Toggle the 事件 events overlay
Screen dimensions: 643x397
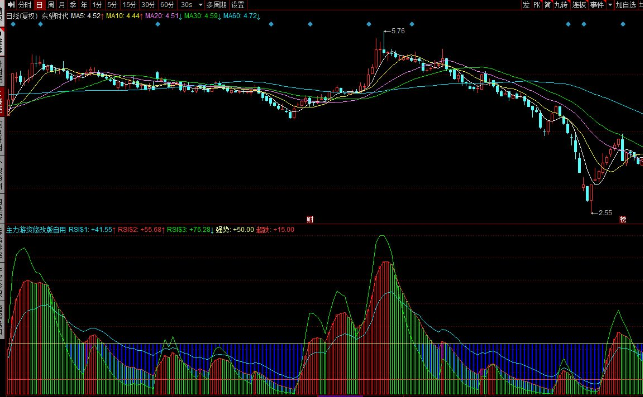tap(597, 5)
